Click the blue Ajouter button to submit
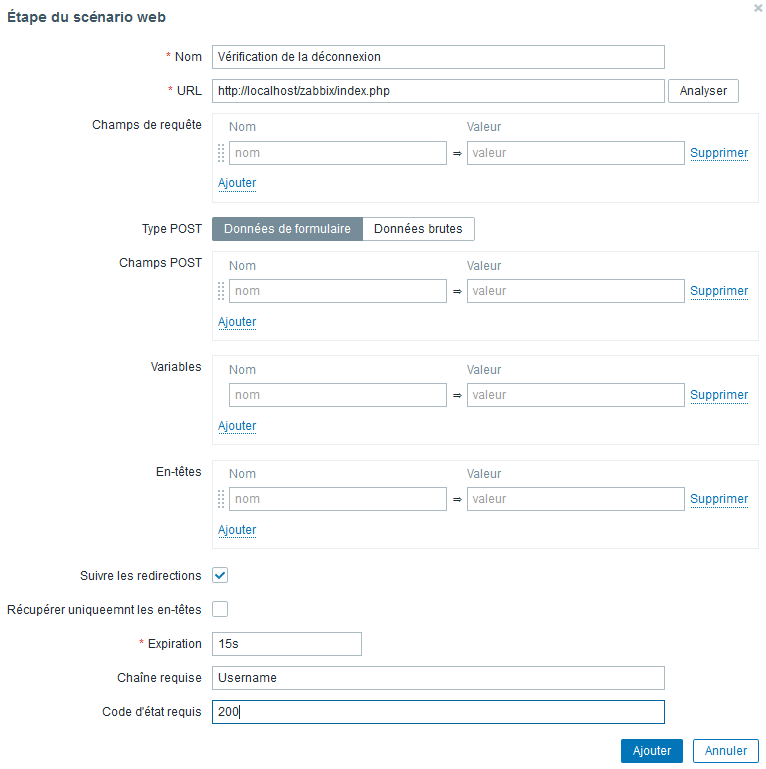The height and width of the screenshot is (769, 766). pyautogui.click(x=652, y=751)
